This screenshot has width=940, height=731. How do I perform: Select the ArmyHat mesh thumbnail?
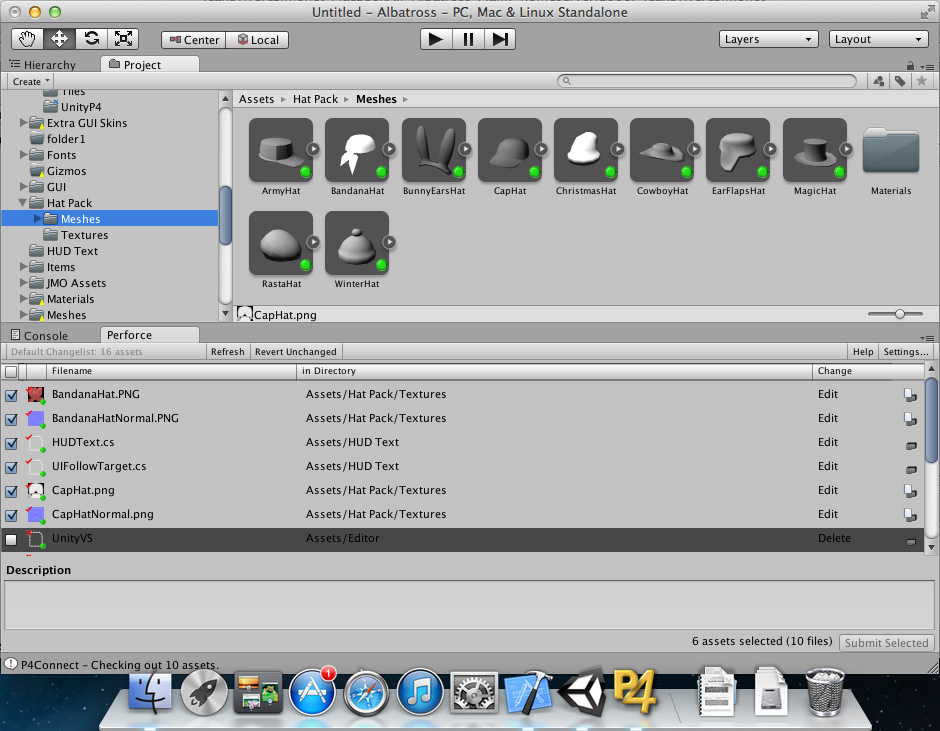[x=281, y=150]
